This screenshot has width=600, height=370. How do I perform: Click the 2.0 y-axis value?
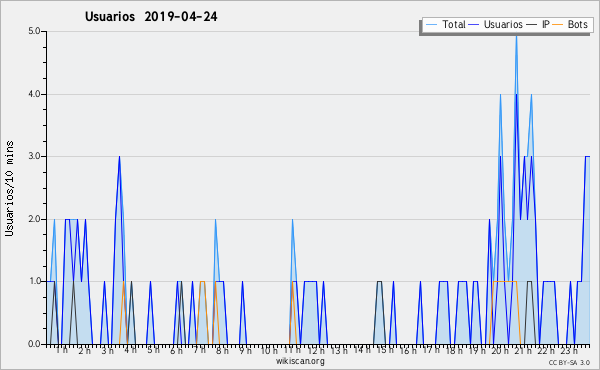(34, 219)
